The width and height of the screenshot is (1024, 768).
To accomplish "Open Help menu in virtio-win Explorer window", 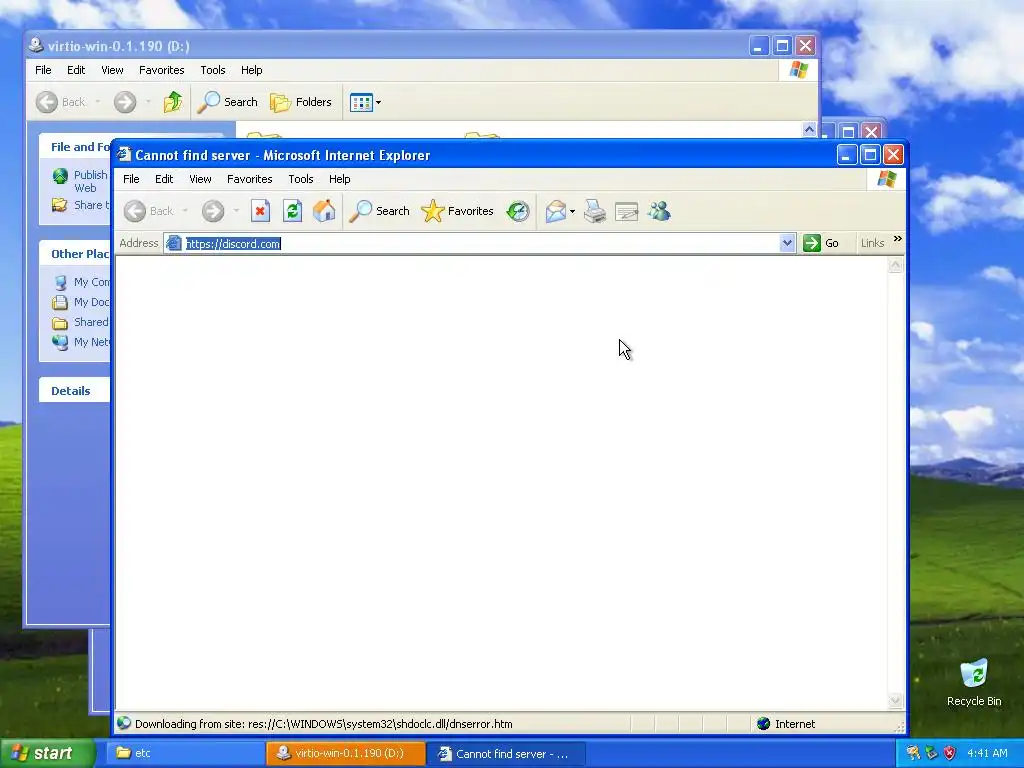I will pos(251,70).
